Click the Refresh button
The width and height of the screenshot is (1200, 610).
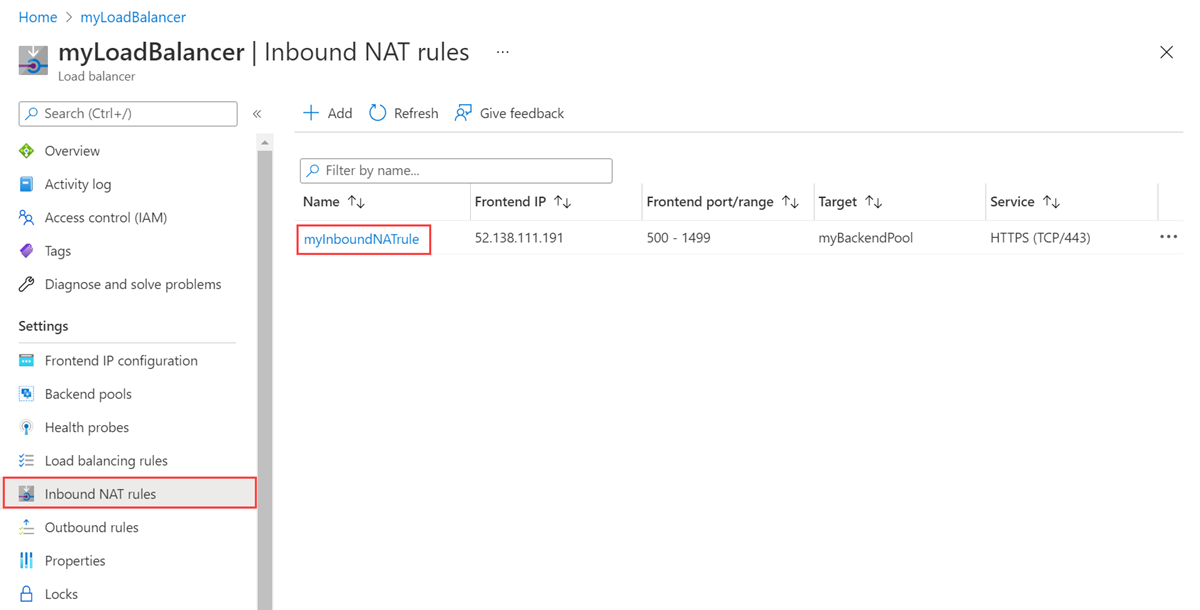(x=403, y=113)
